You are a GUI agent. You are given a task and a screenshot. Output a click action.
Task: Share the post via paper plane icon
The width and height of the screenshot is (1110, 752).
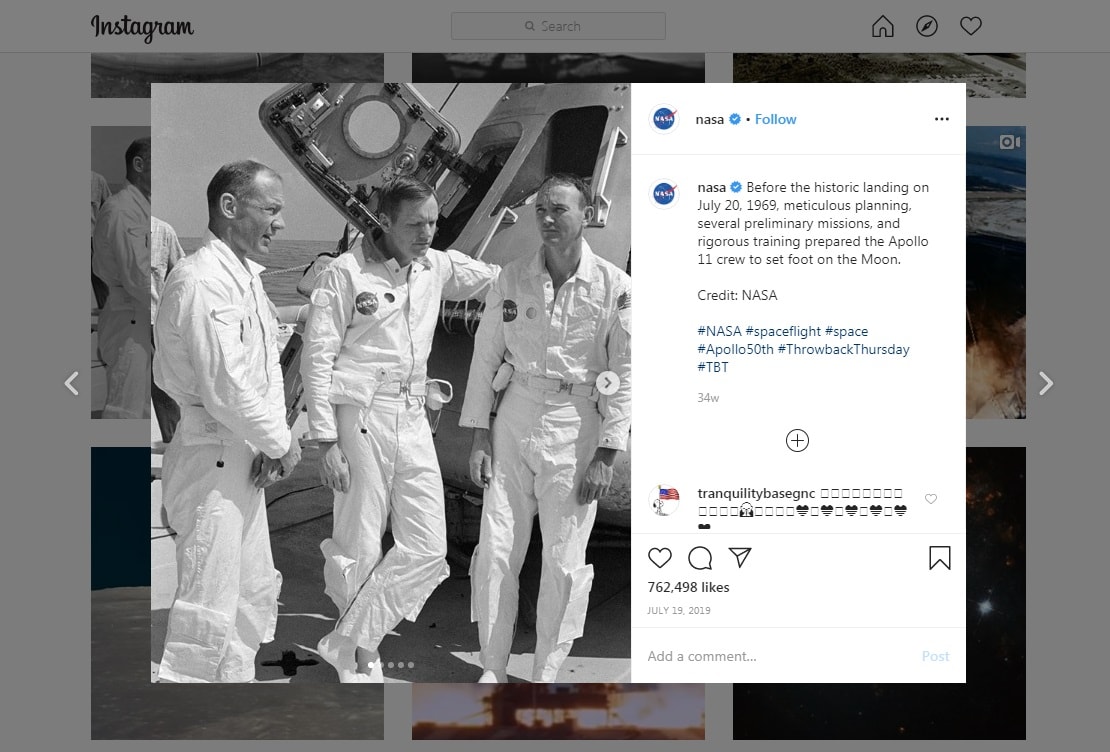point(740,558)
